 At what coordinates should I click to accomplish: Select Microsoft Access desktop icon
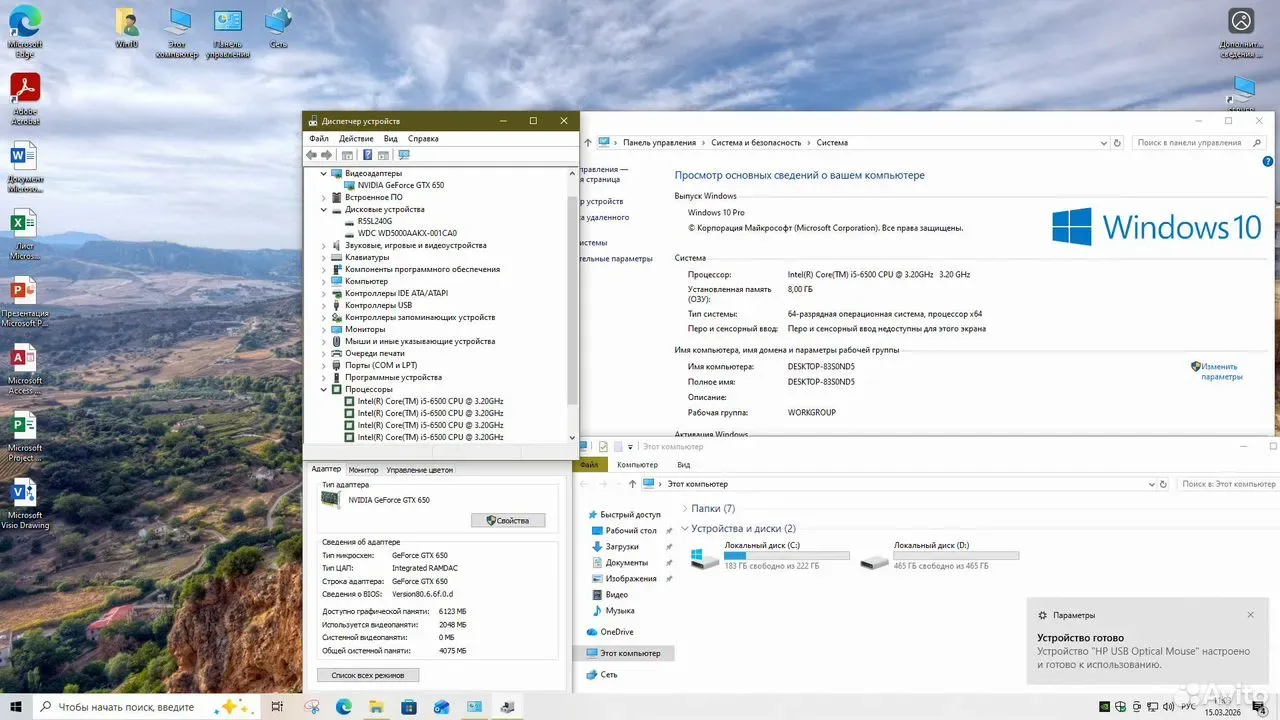tap(24, 369)
